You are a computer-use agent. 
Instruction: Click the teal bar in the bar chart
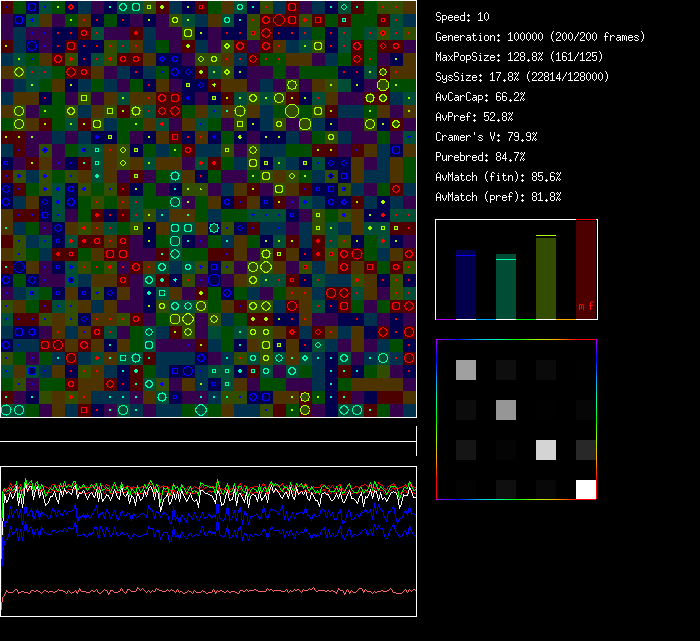click(x=506, y=287)
